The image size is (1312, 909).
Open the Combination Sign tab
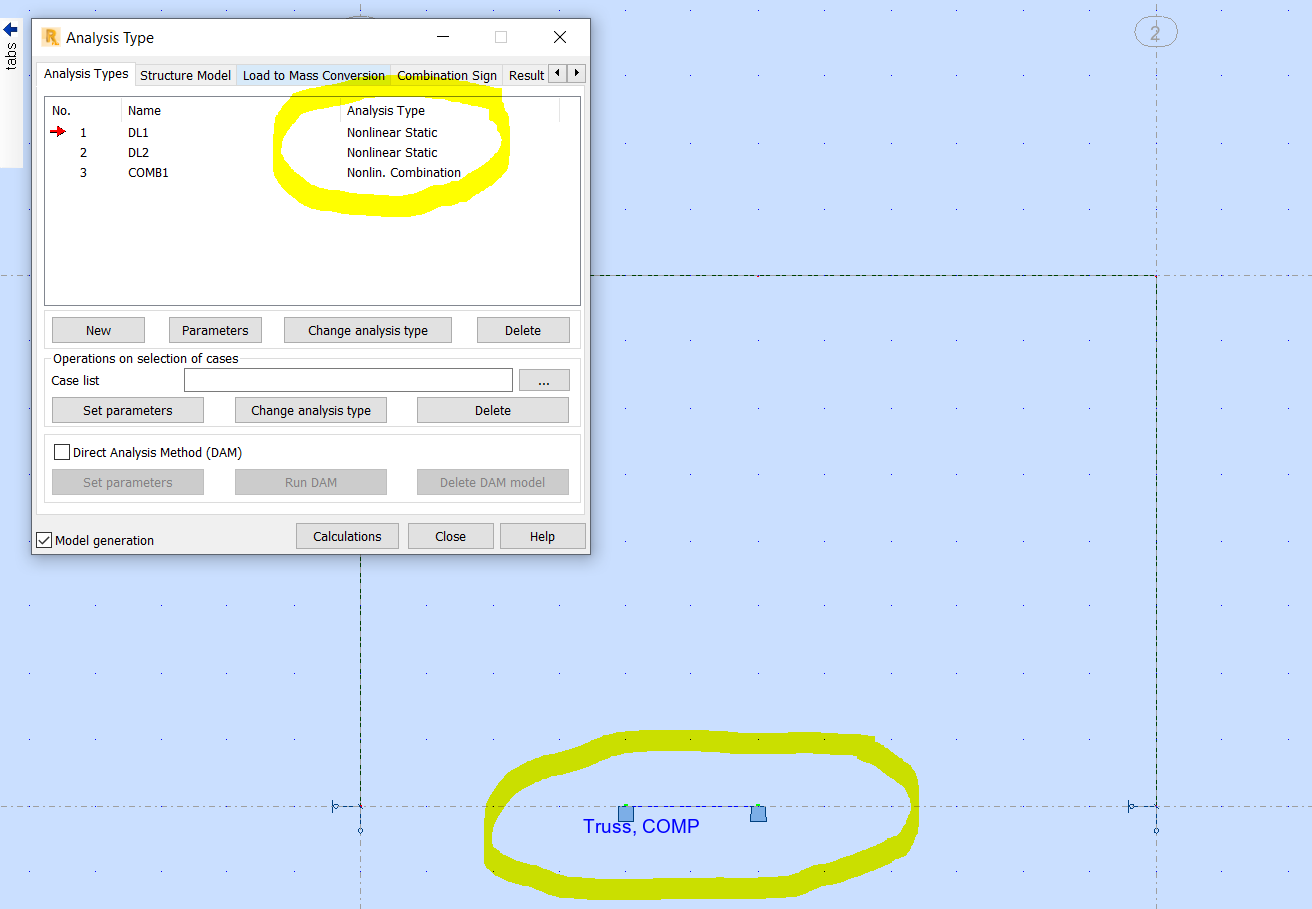click(446, 74)
